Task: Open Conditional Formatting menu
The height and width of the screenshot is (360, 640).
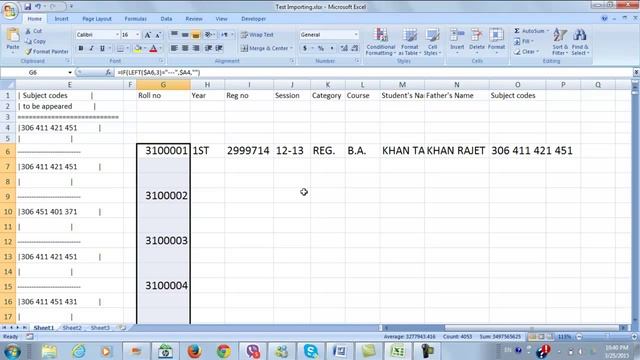Action: coord(381,42)
